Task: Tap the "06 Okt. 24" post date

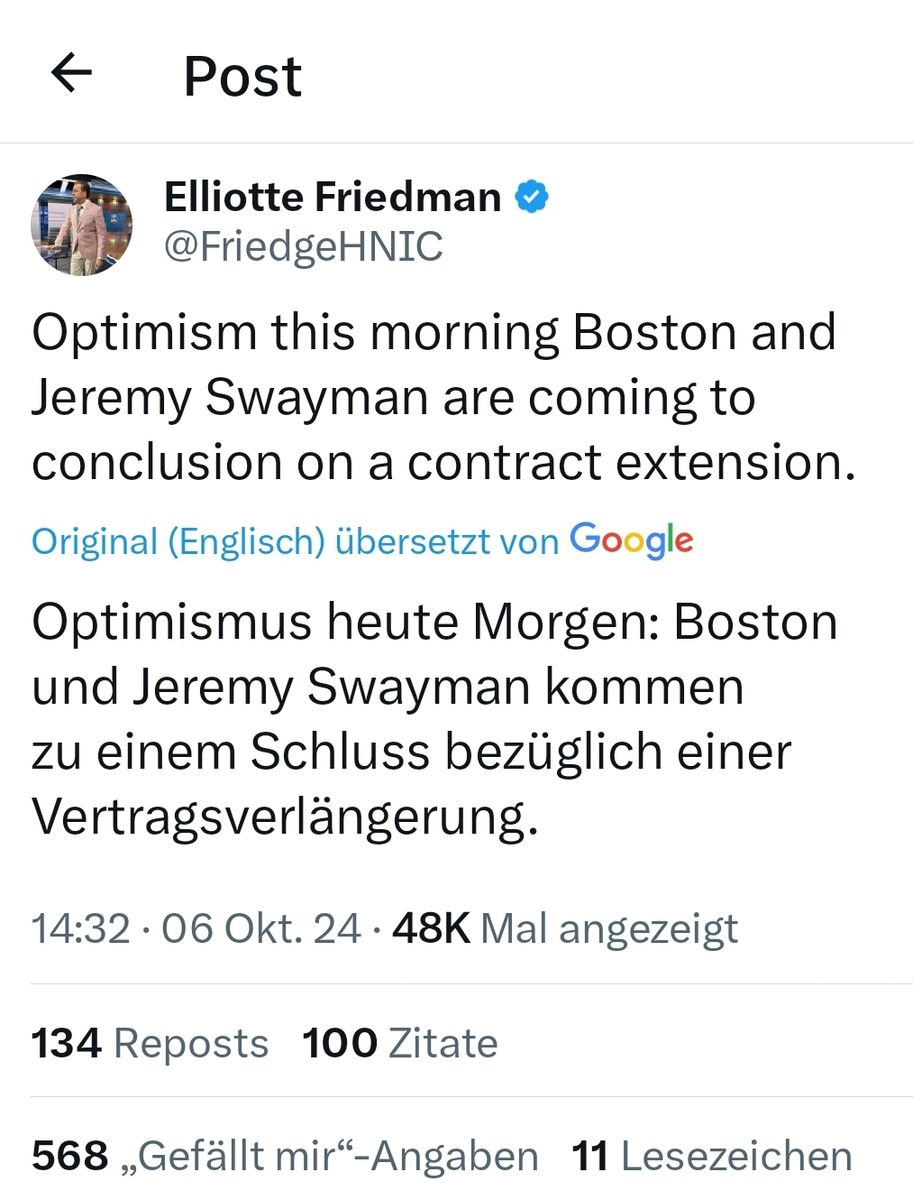Action: point(261,929)
